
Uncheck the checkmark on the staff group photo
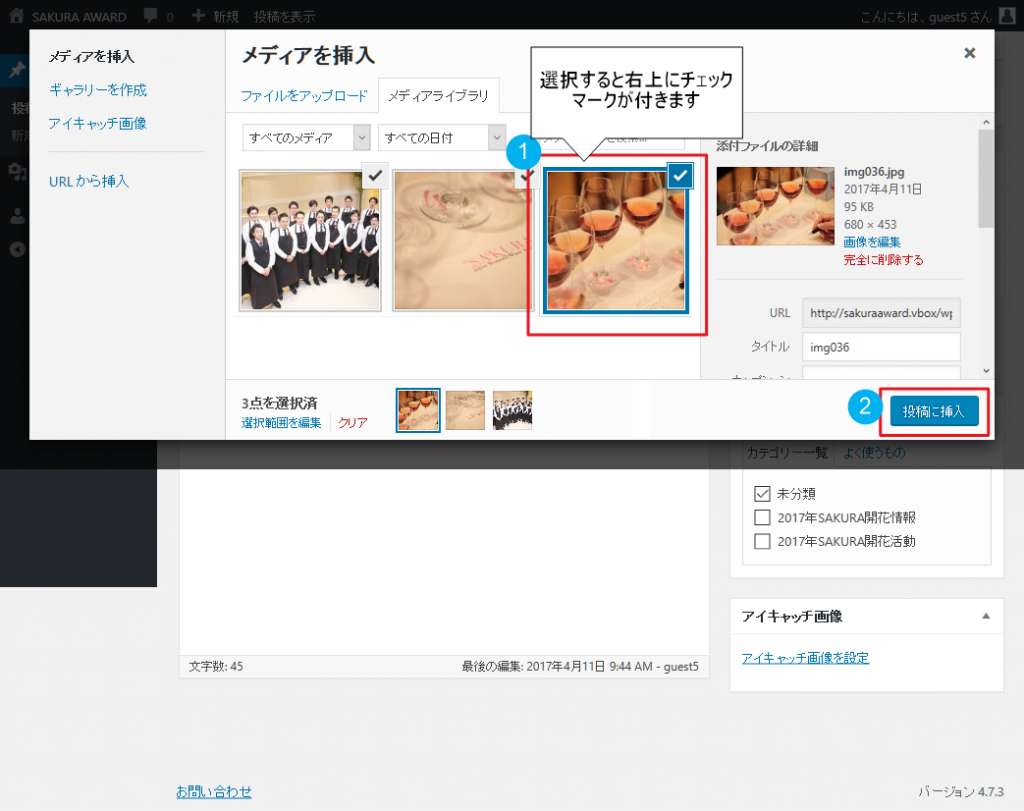pyautogui.click(x=375, y=176)
